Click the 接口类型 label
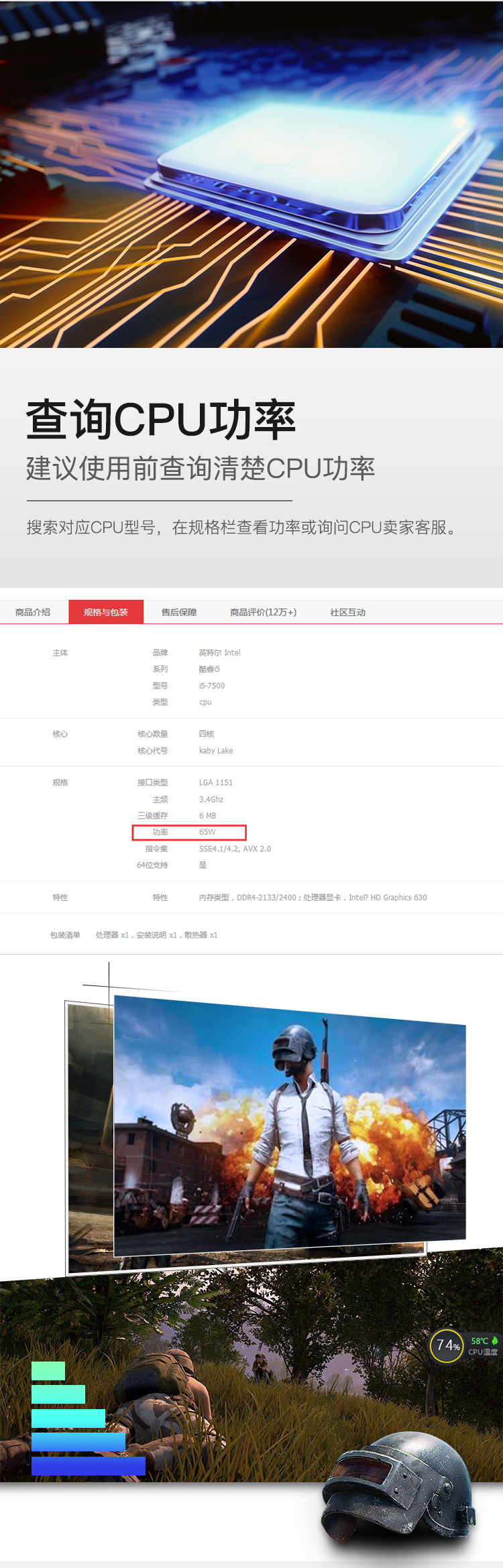The height and width of the screenshot is (1568, 503). pos(153,782)
